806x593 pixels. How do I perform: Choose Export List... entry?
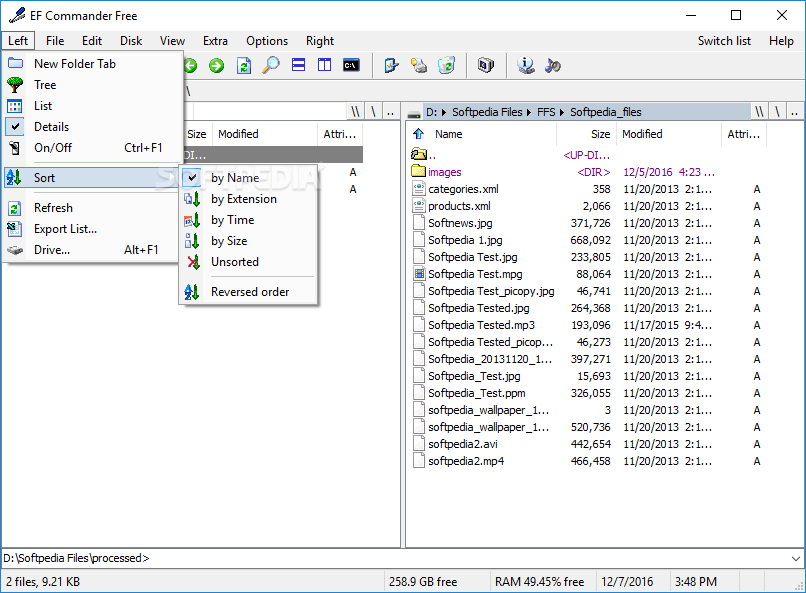[93, 229]
